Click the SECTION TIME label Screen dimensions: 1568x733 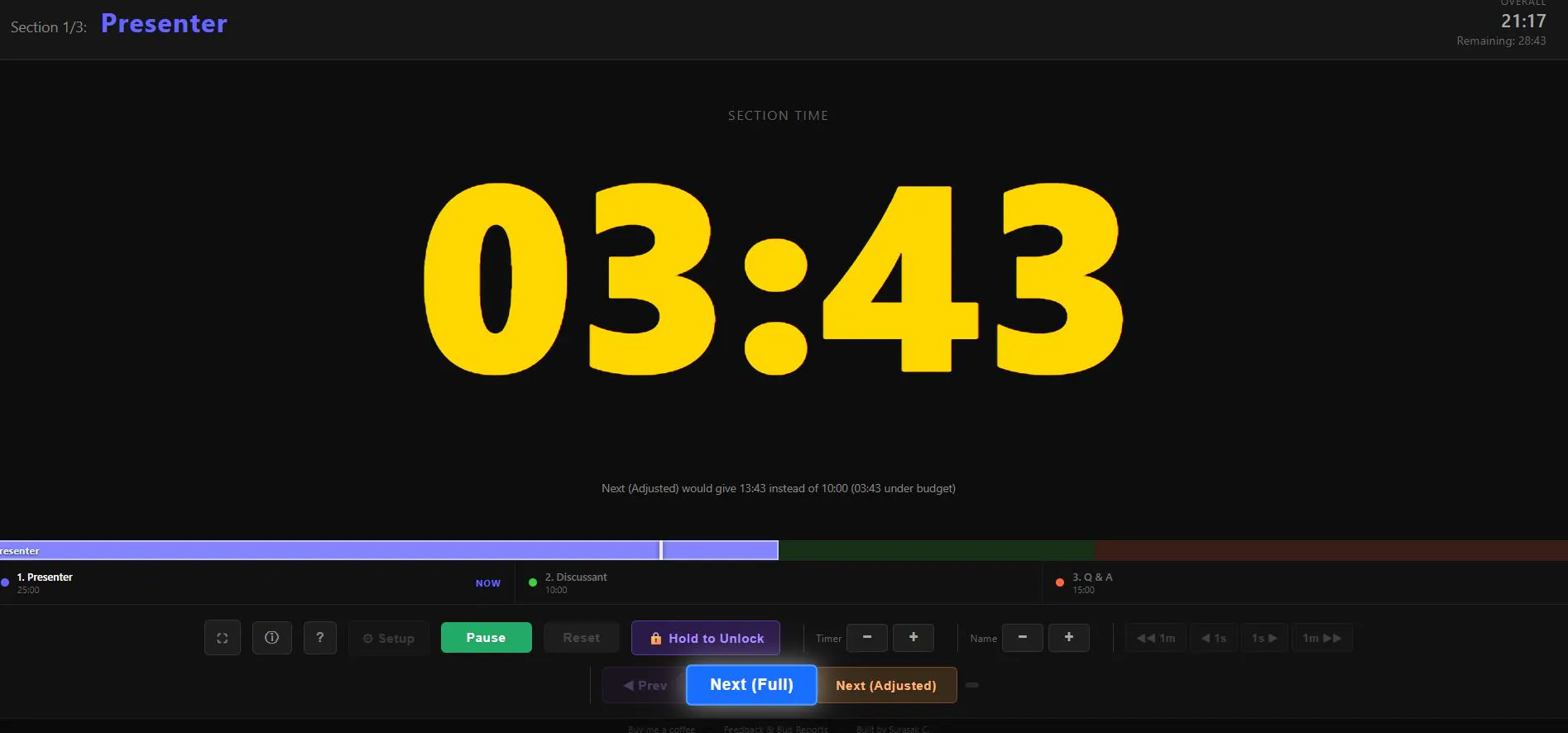778,116
